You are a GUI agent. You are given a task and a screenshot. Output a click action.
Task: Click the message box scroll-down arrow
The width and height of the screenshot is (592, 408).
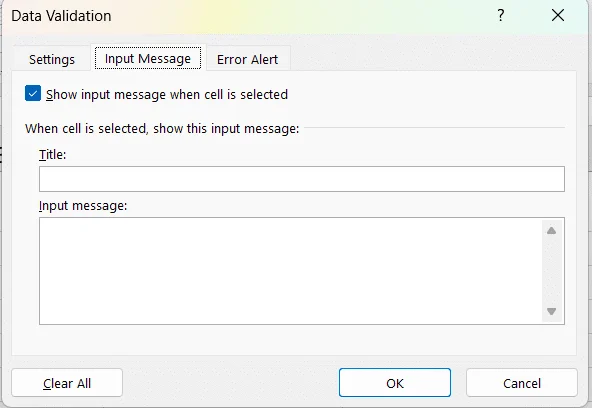coord(551,311)
